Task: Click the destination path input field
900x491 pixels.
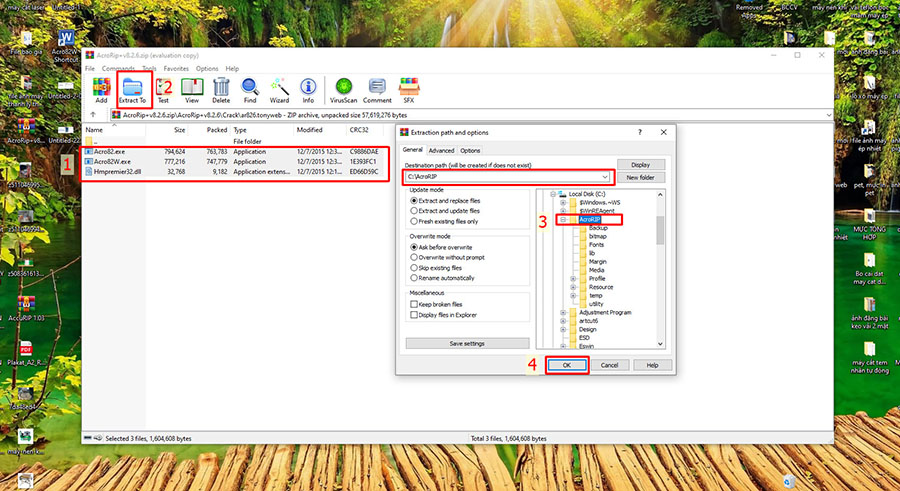Action: 507,177
